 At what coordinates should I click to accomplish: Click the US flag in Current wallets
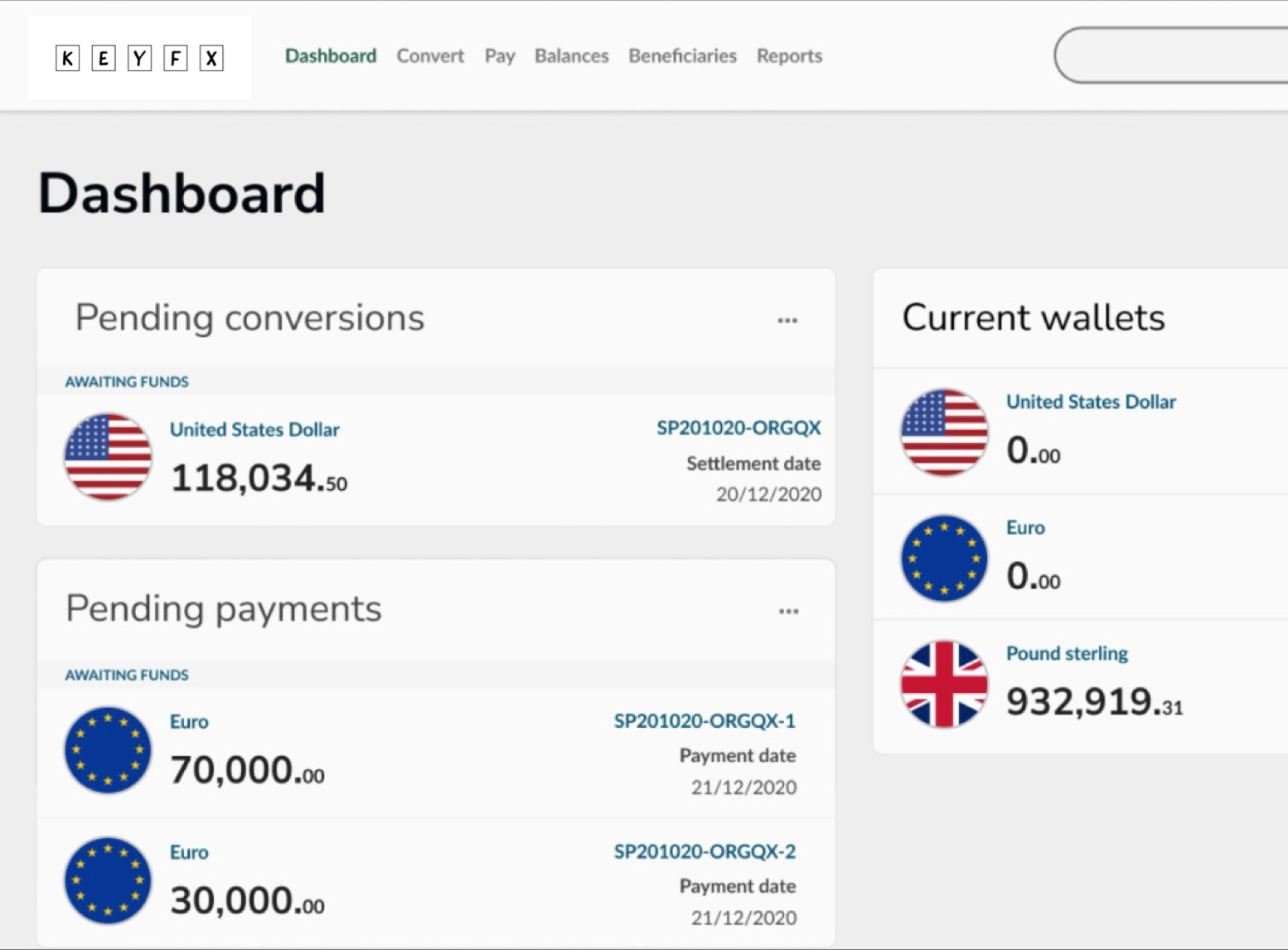(944, 433)
